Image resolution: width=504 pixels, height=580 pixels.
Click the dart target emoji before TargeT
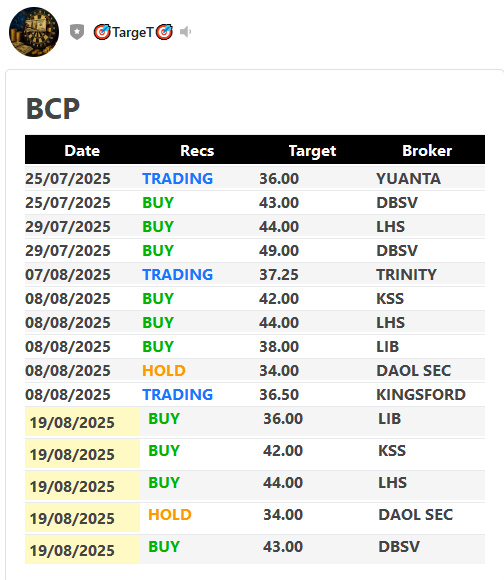(102, 32)
